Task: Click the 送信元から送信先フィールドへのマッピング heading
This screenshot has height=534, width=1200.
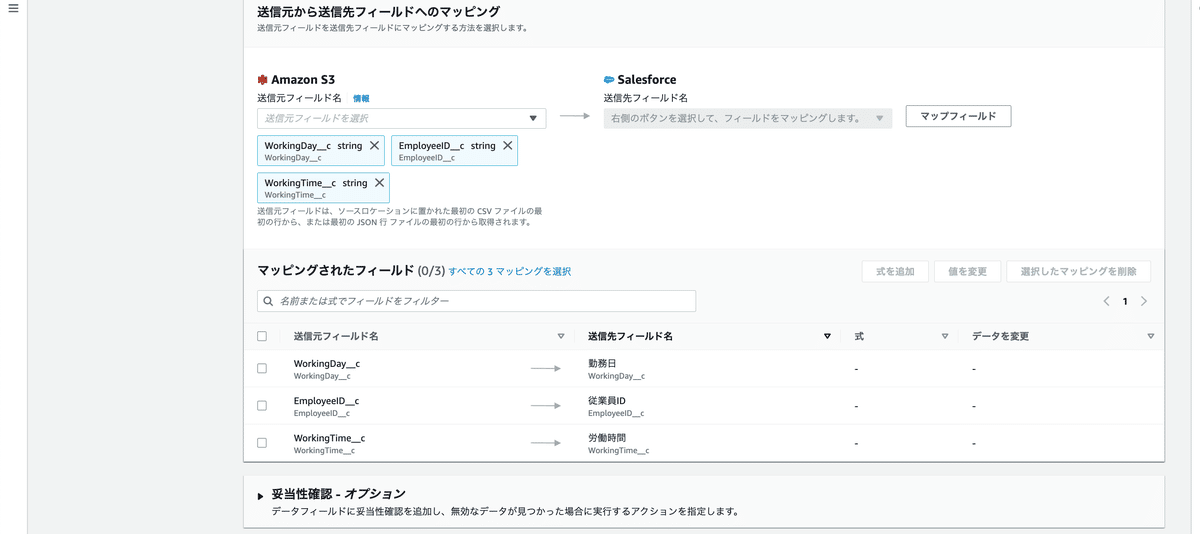Action: click(378, 12)
